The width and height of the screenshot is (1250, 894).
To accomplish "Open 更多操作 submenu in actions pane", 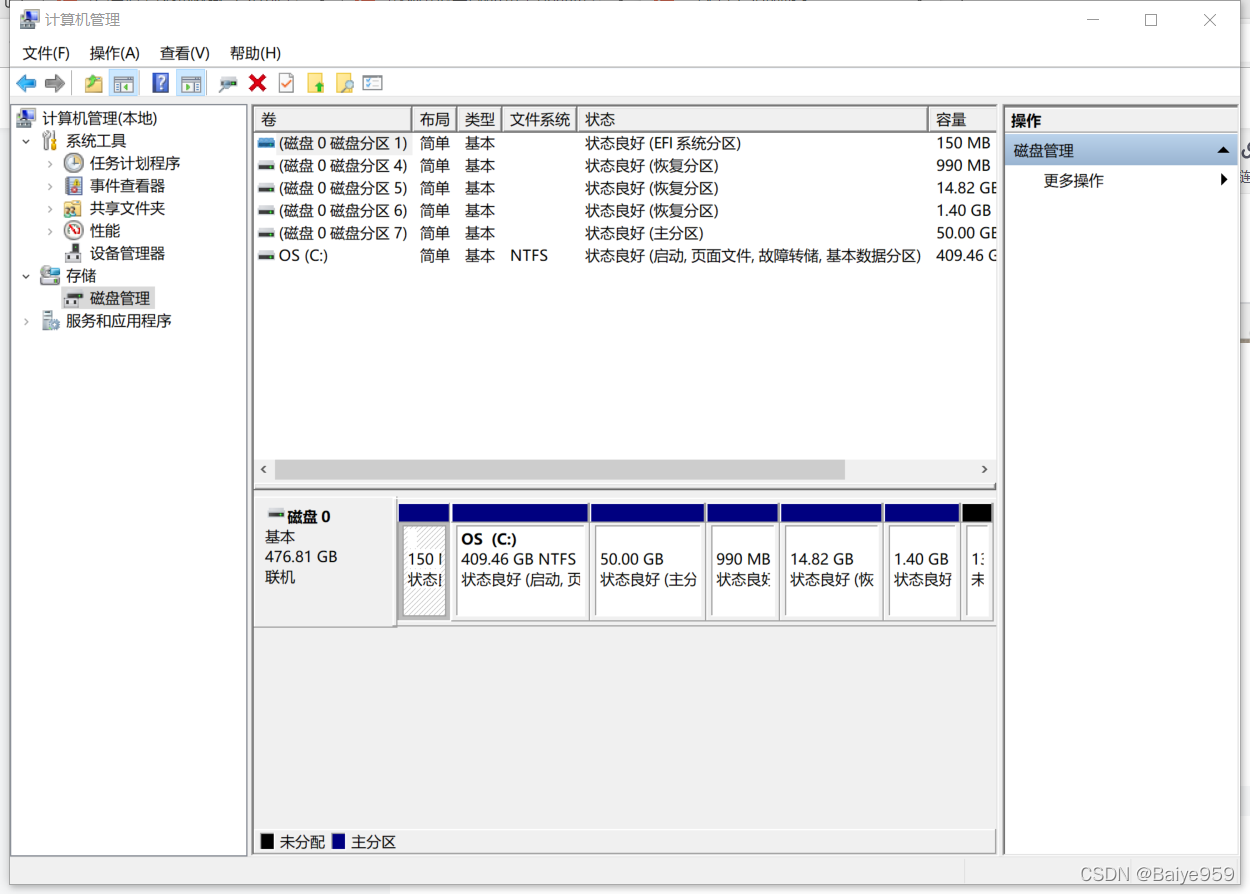I will click(1073, 181).
